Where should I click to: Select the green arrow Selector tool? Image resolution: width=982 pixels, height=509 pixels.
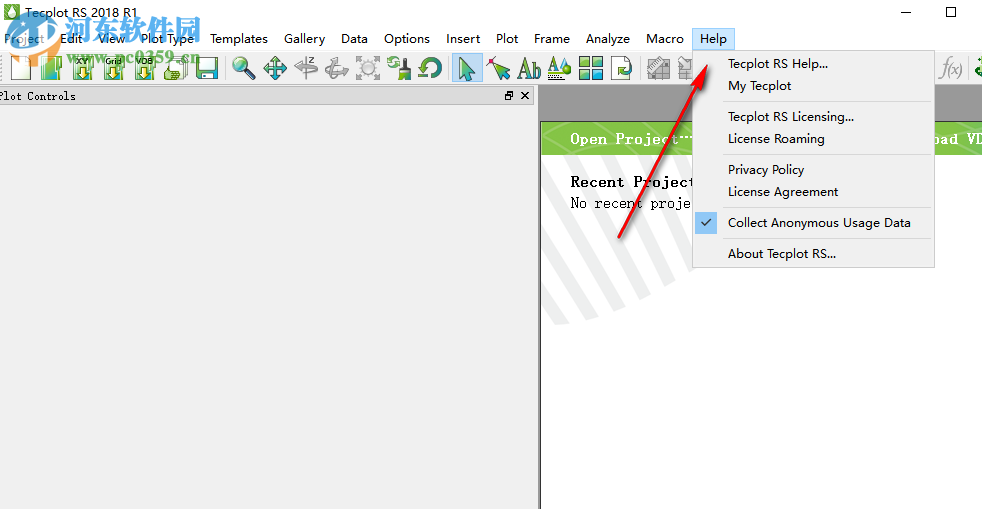(467, 68)
